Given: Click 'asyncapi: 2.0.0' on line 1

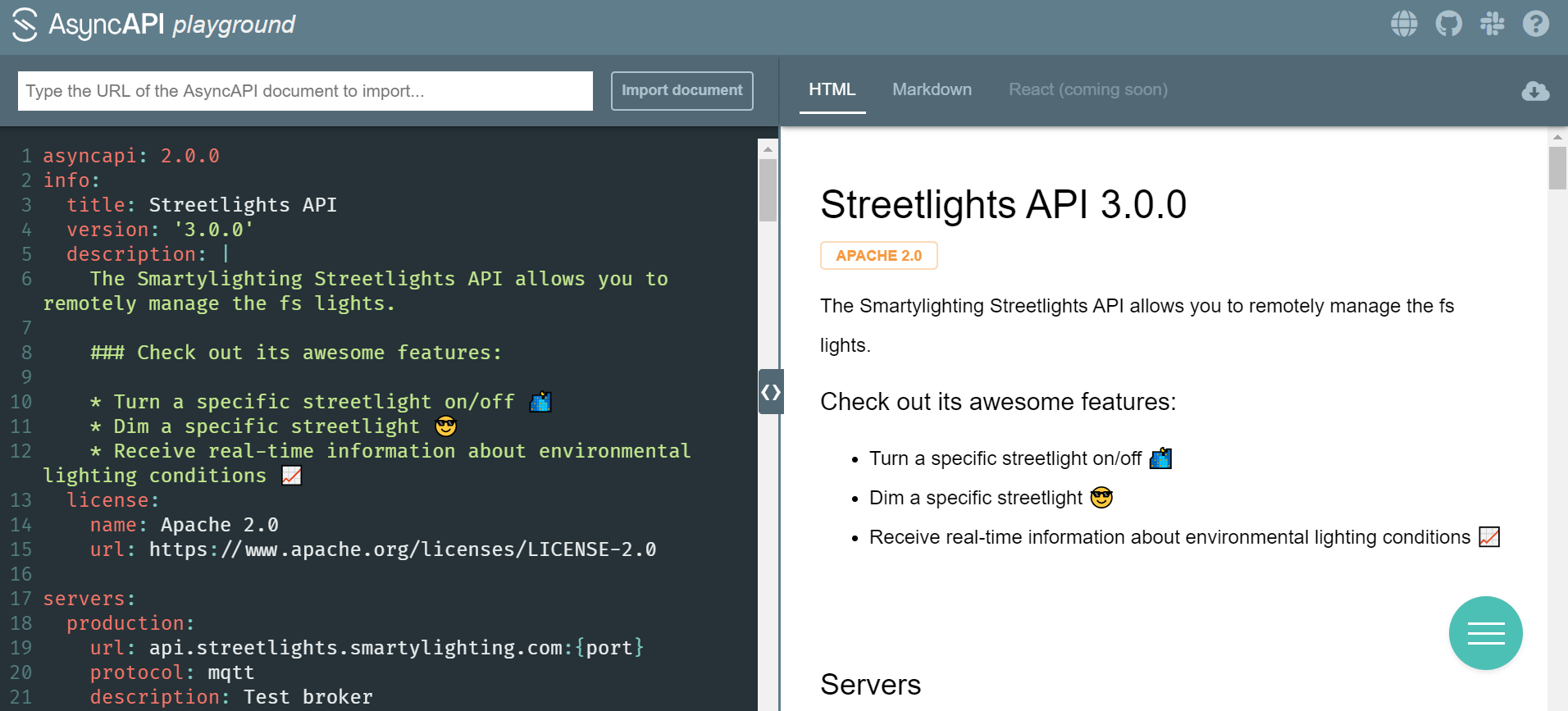Looking at the screenshot, I should pos(131,156).
